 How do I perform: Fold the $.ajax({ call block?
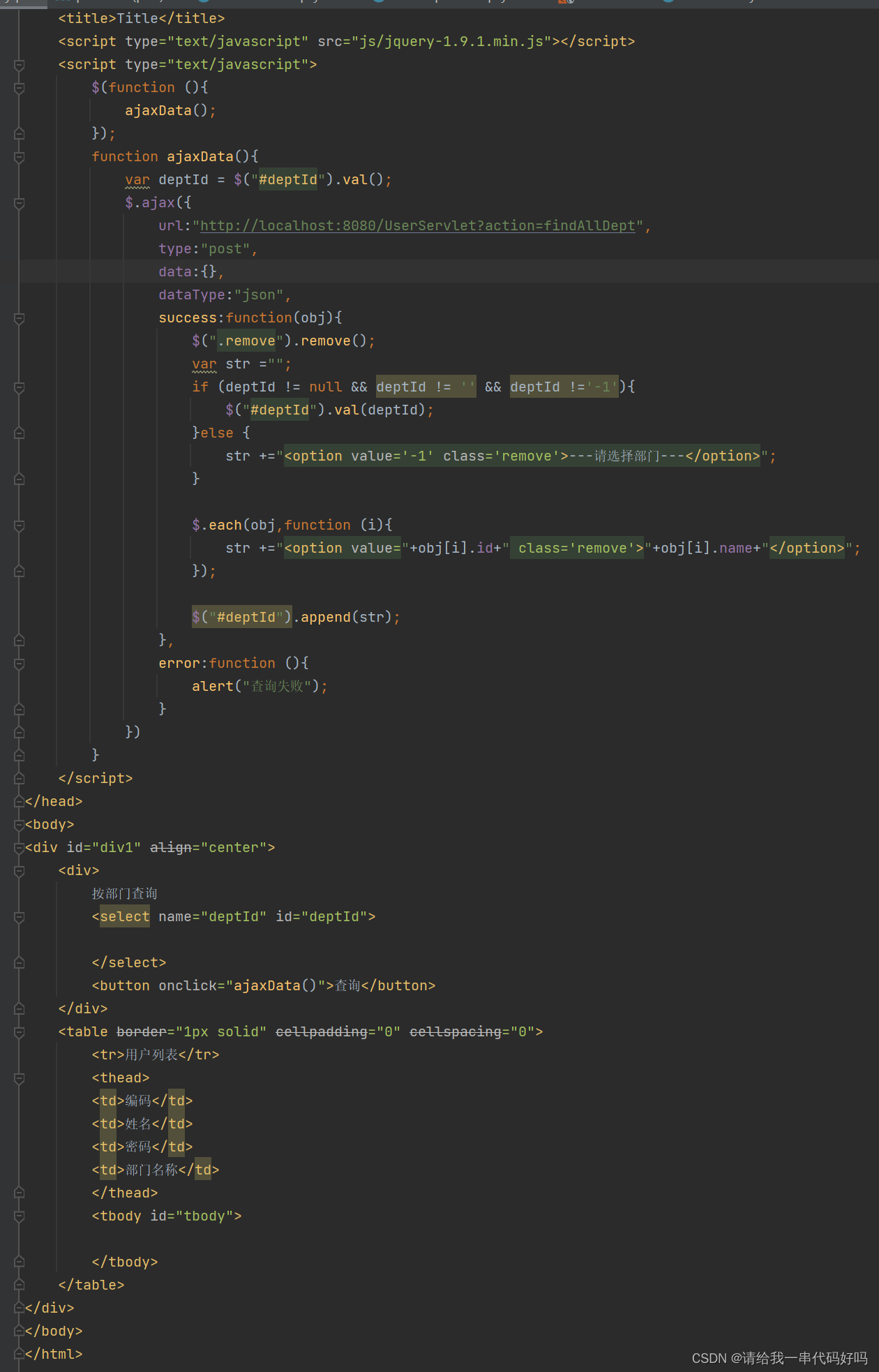tap(20, 203)
